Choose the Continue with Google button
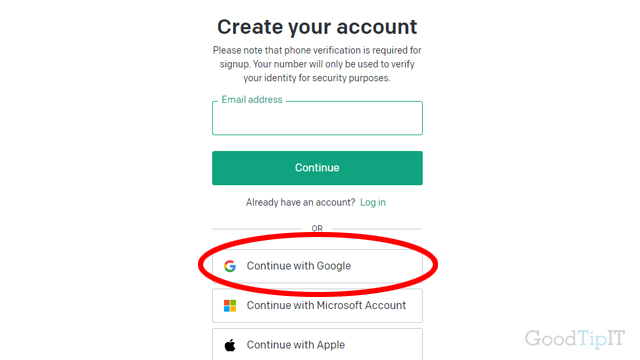The height and width of the screenshot is (360, 640). point(317,266)
